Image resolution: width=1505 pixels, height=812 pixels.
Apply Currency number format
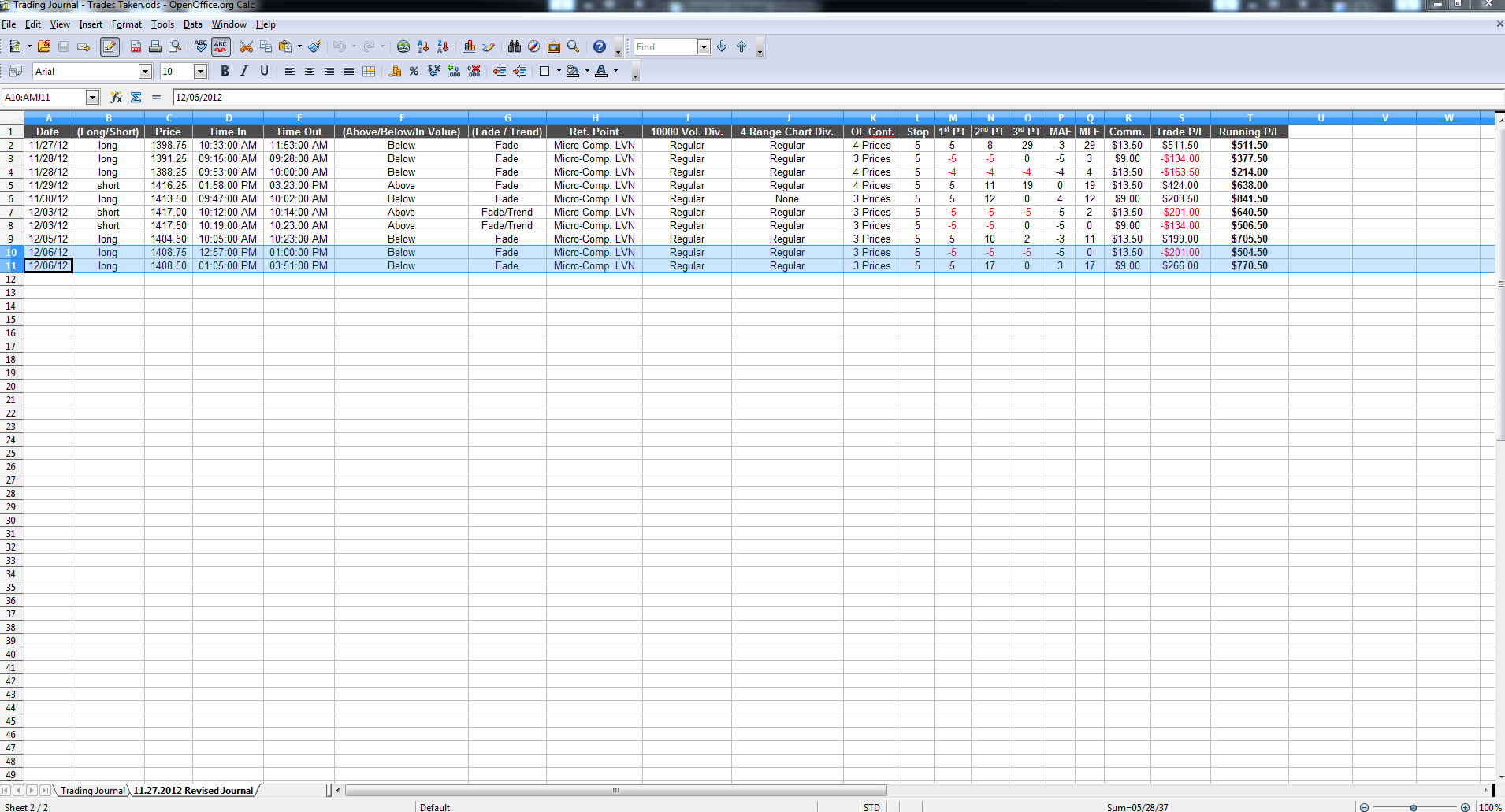(x=395, y=72)
